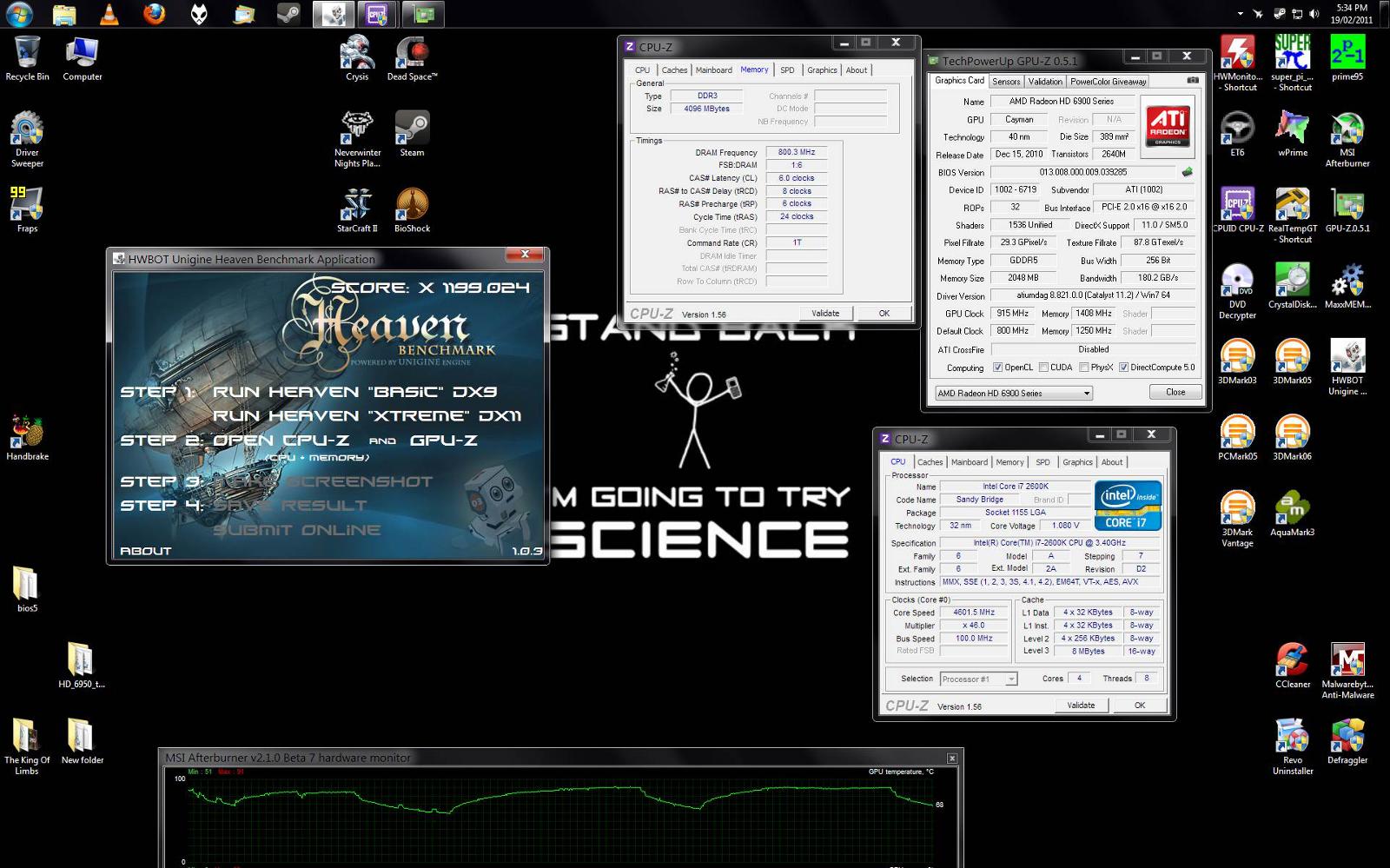Open CrystalDisk desktop icon

(x=1292, y=286)
